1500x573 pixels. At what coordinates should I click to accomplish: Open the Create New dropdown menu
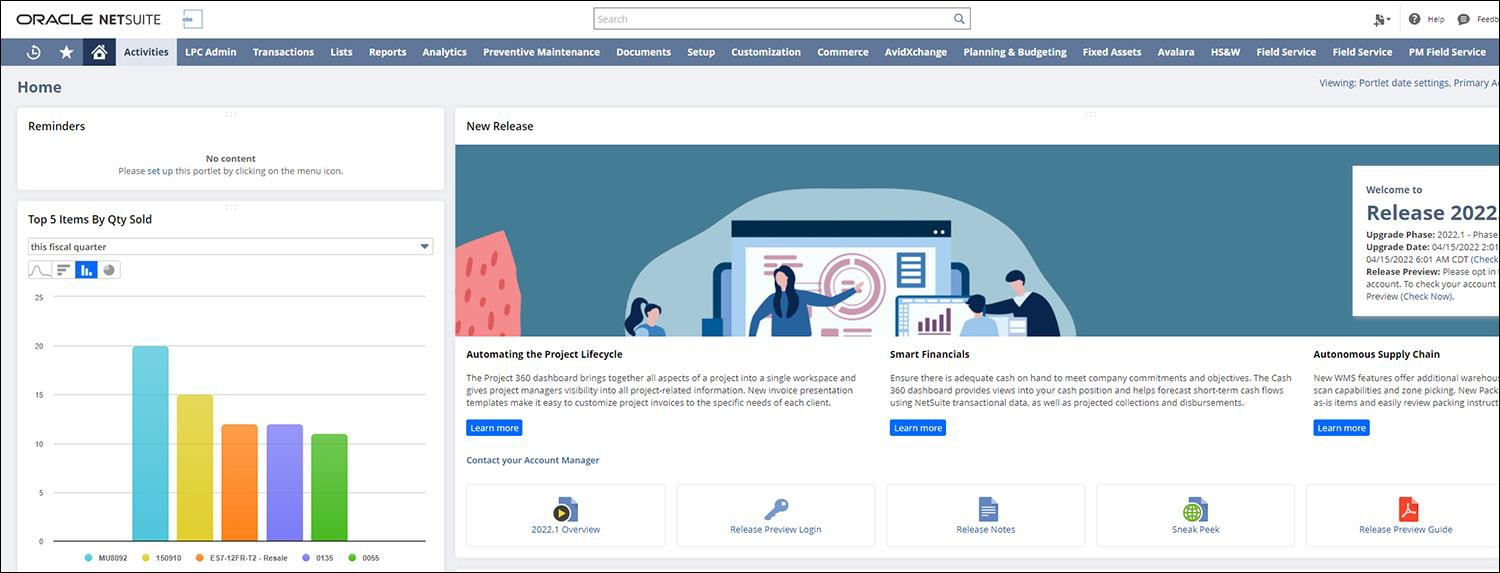(x=1383, y=19)
